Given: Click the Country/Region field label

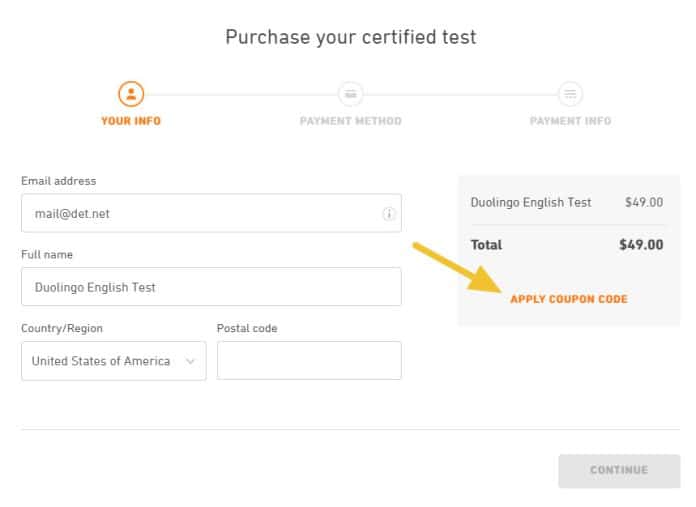Looking at the screenshot, I should coord(62,328).
